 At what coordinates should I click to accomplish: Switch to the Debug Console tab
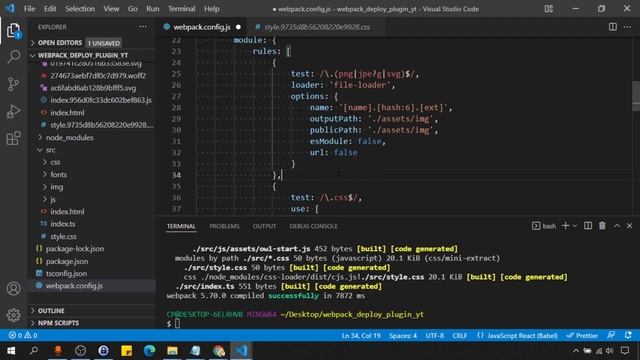[x=313, y=226]
